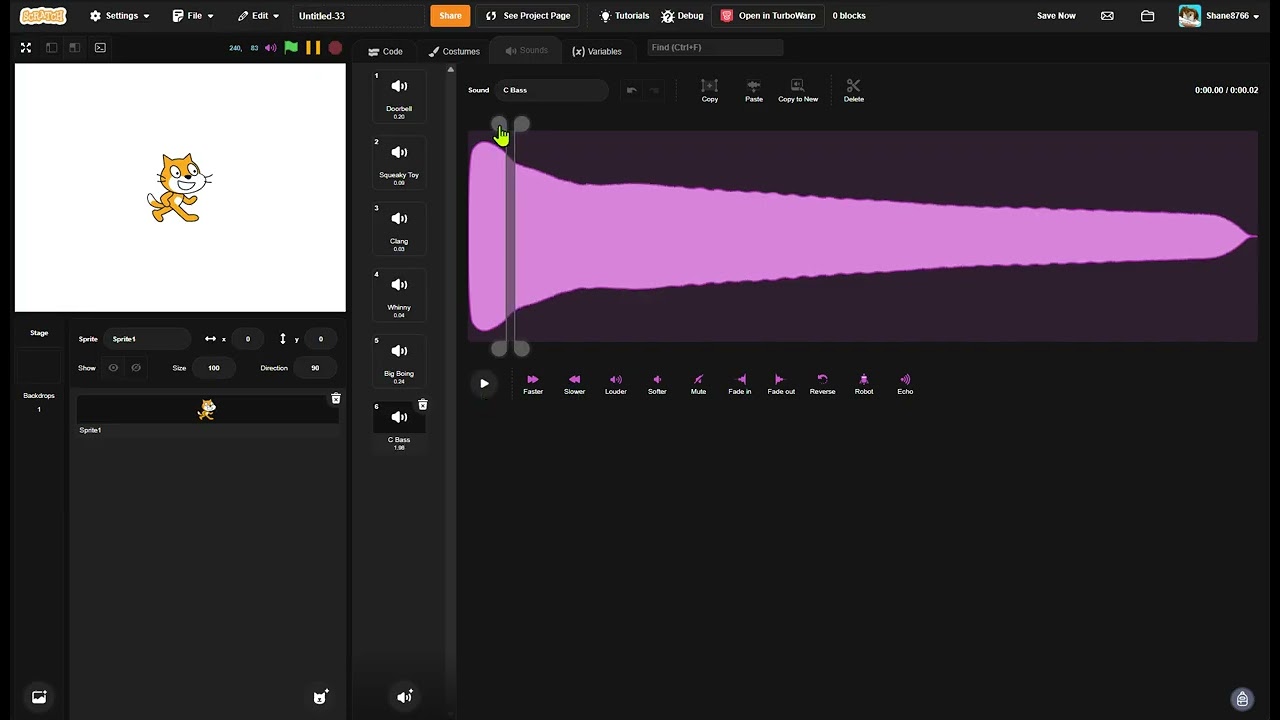Apply the Softer effect
Image resolution: width=1280 pixels, height=720 pixels.
coord(657,384)
